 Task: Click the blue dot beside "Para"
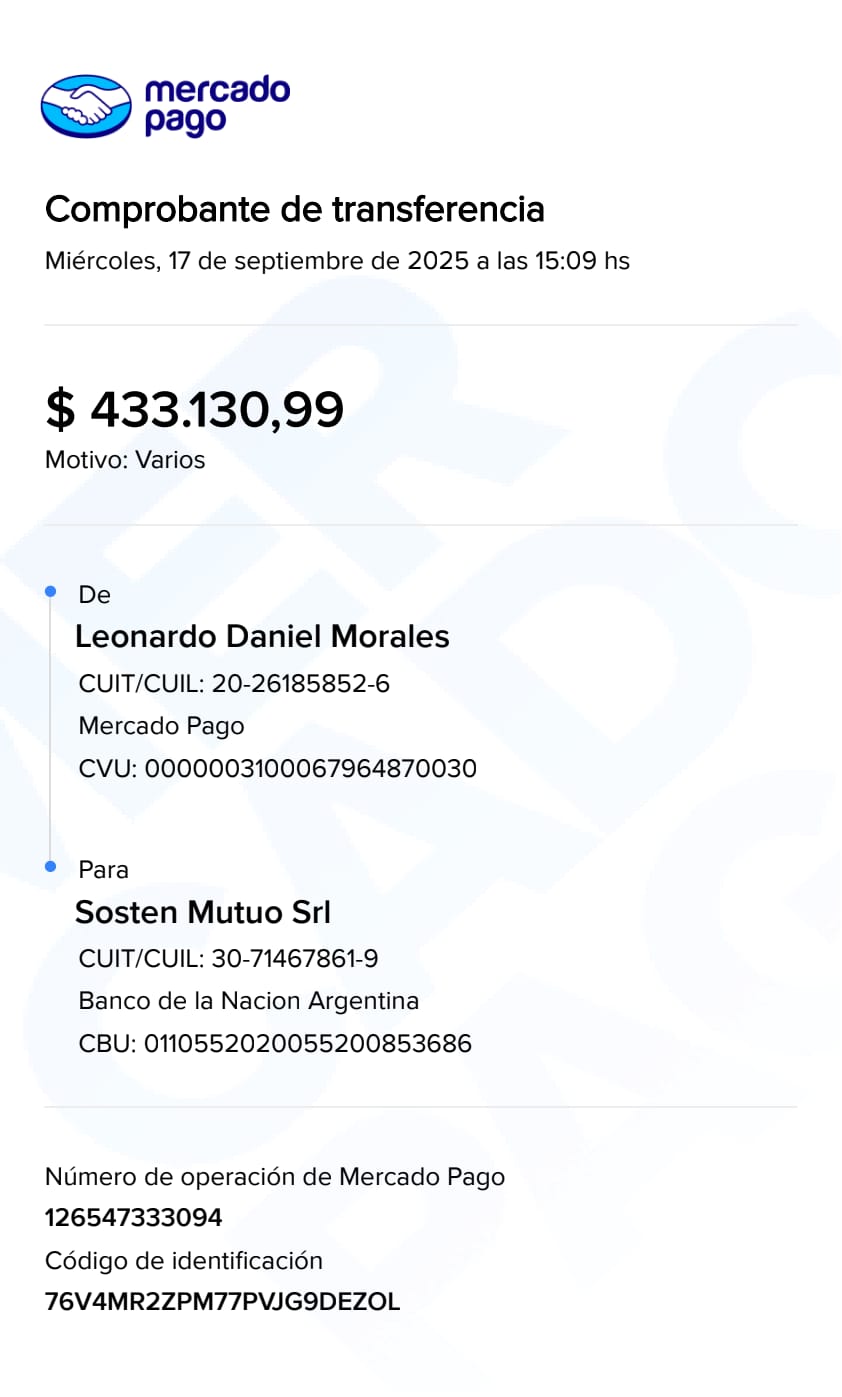pos(51,867)
